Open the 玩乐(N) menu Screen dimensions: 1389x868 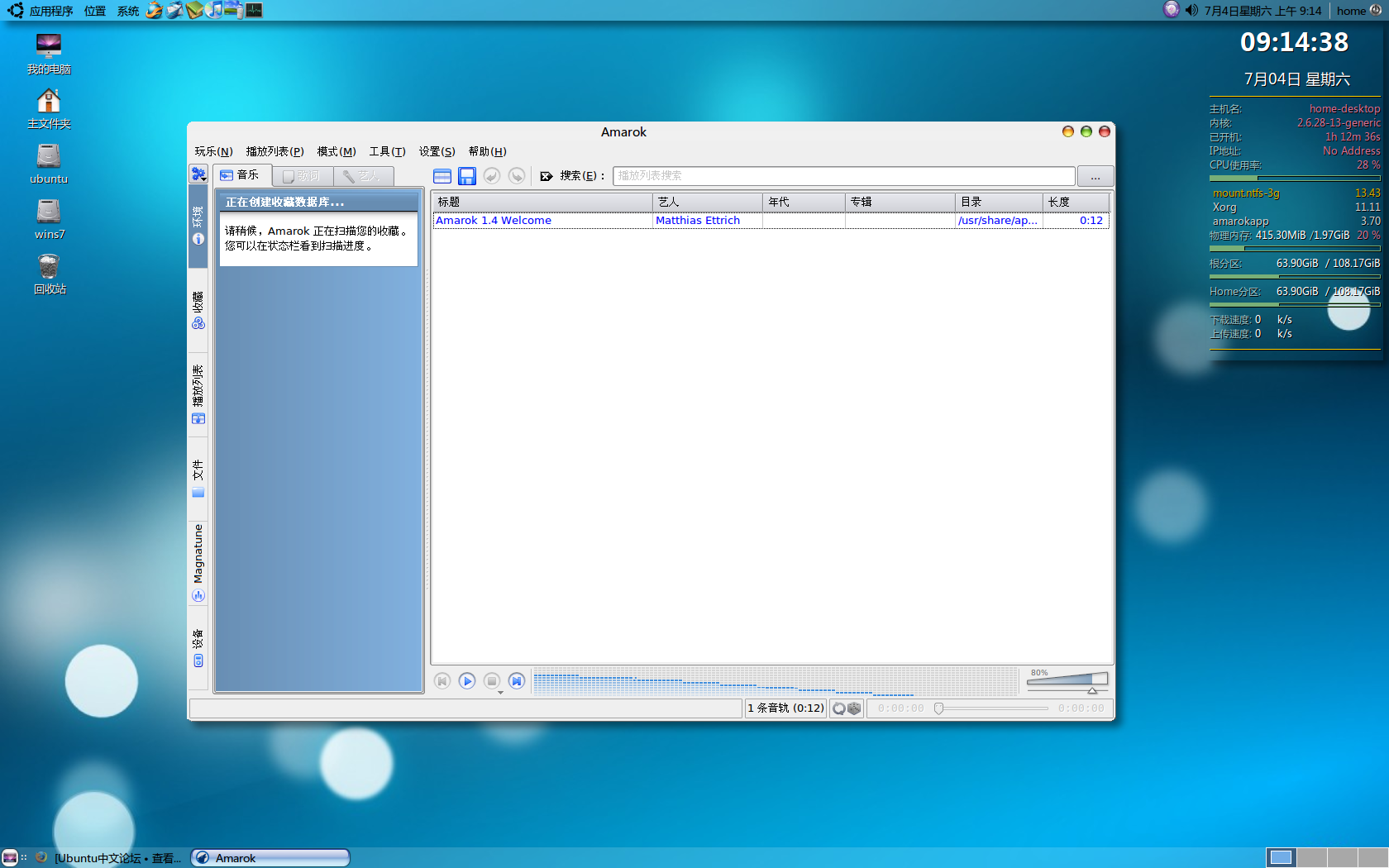point(213,151)
